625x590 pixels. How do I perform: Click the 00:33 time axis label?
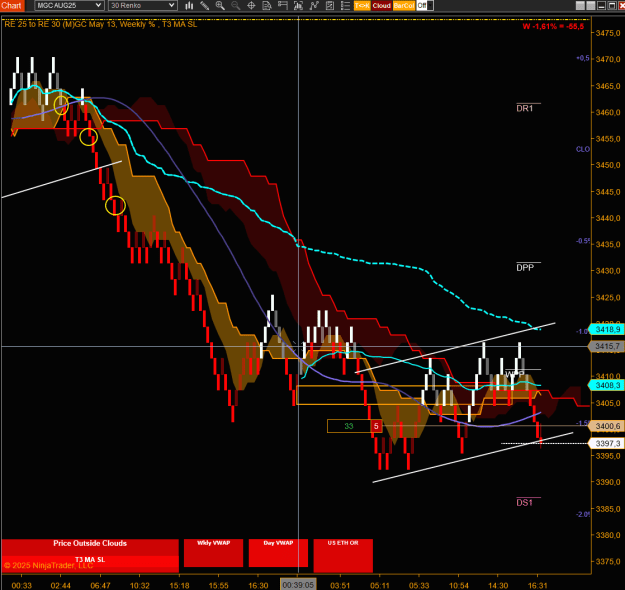22,585
